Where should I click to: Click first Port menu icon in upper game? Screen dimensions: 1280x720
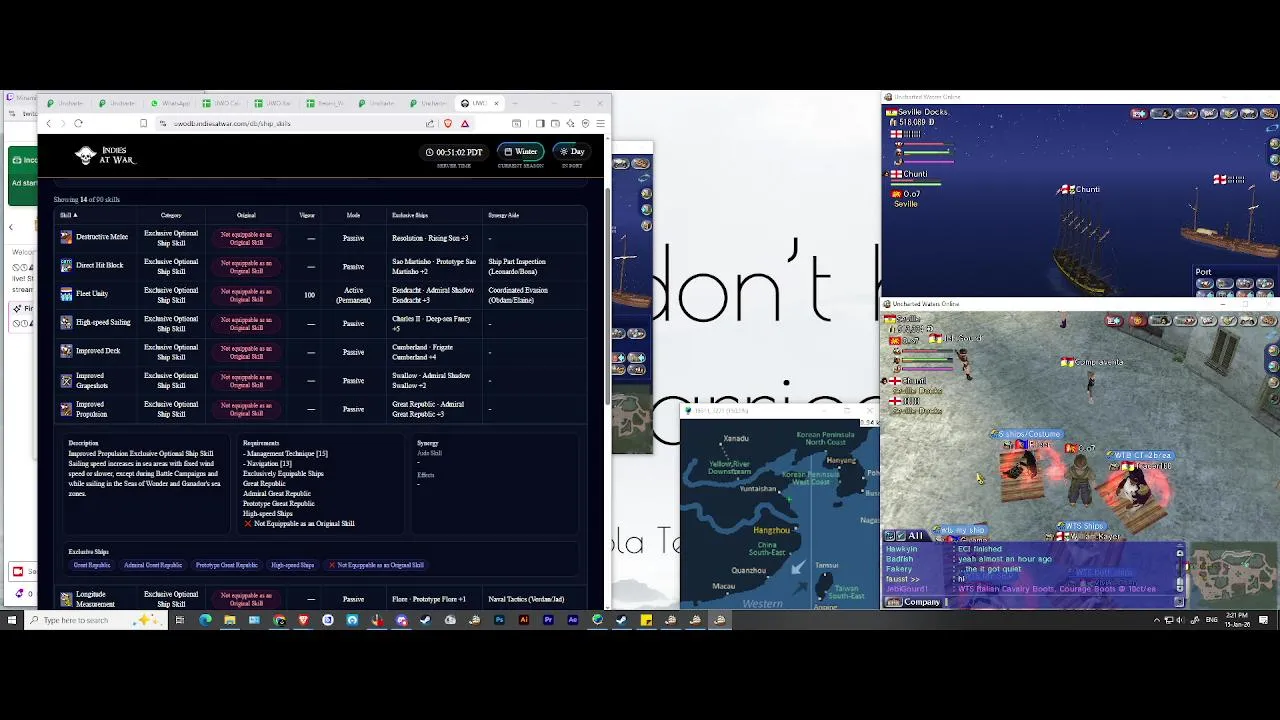tap(1205, 284)
